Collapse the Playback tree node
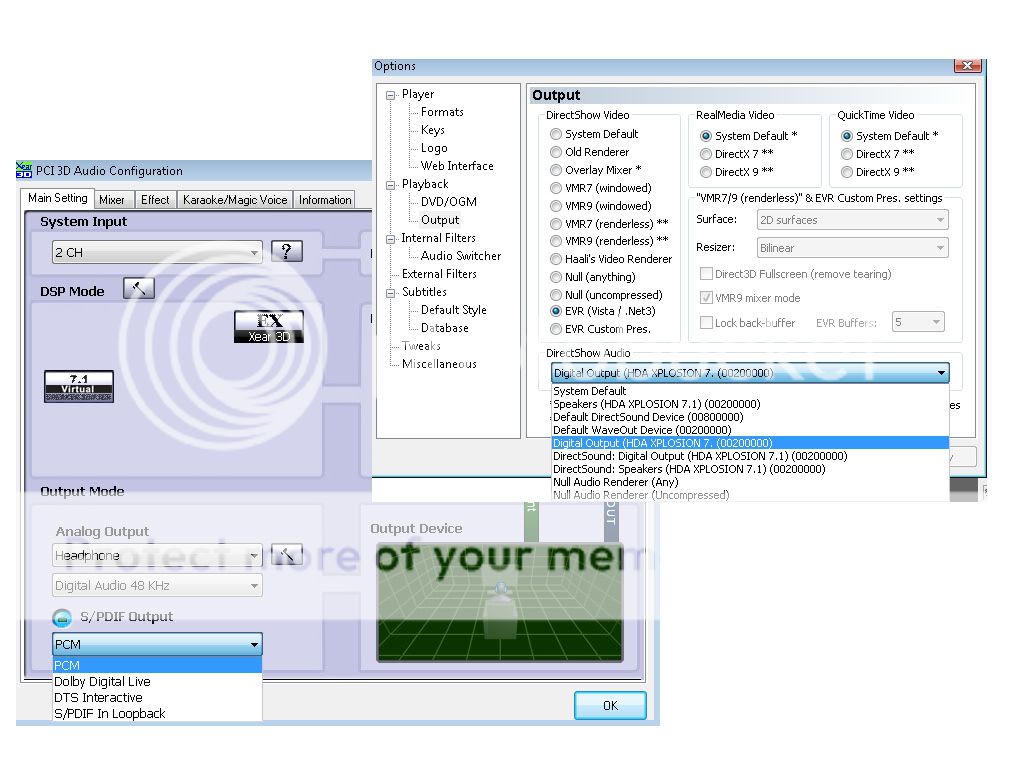 tap(391, 185)
